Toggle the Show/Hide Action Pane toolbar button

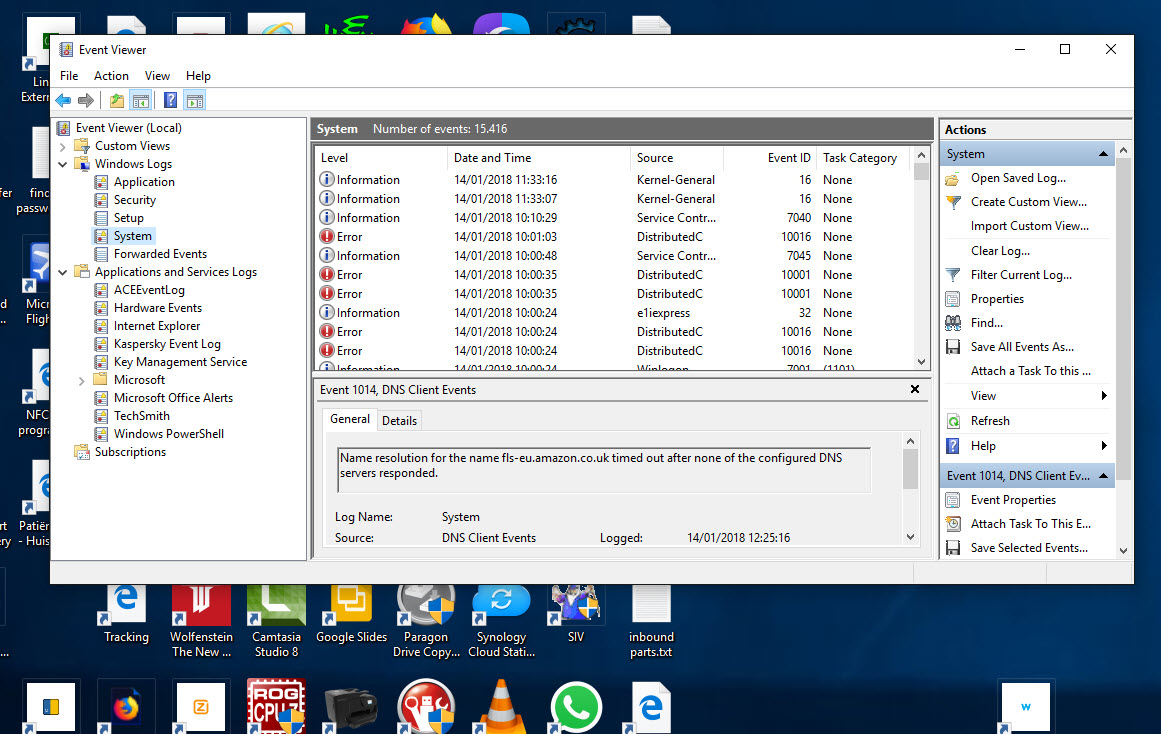195,100
